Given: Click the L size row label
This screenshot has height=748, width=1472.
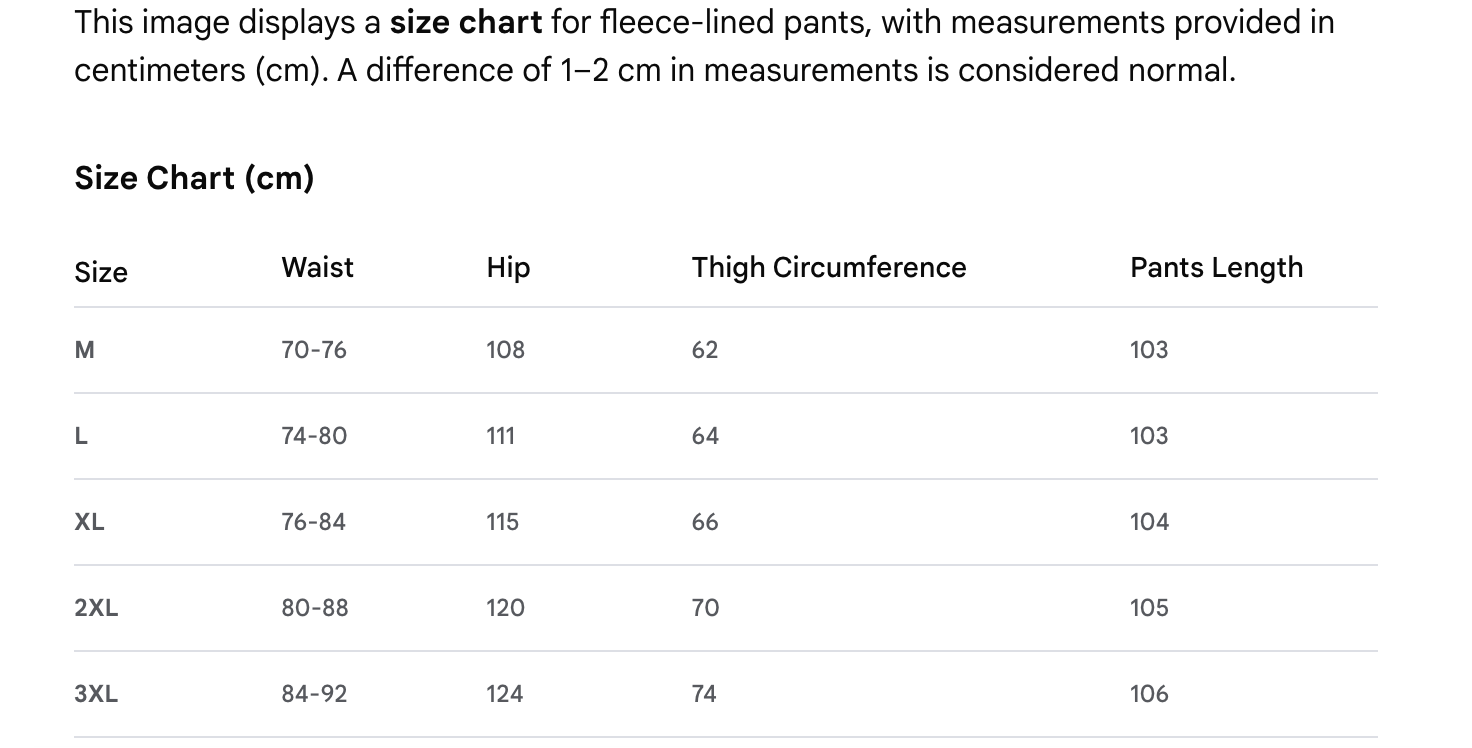Looking at the screenshot, I should click(x=81, y=436).
